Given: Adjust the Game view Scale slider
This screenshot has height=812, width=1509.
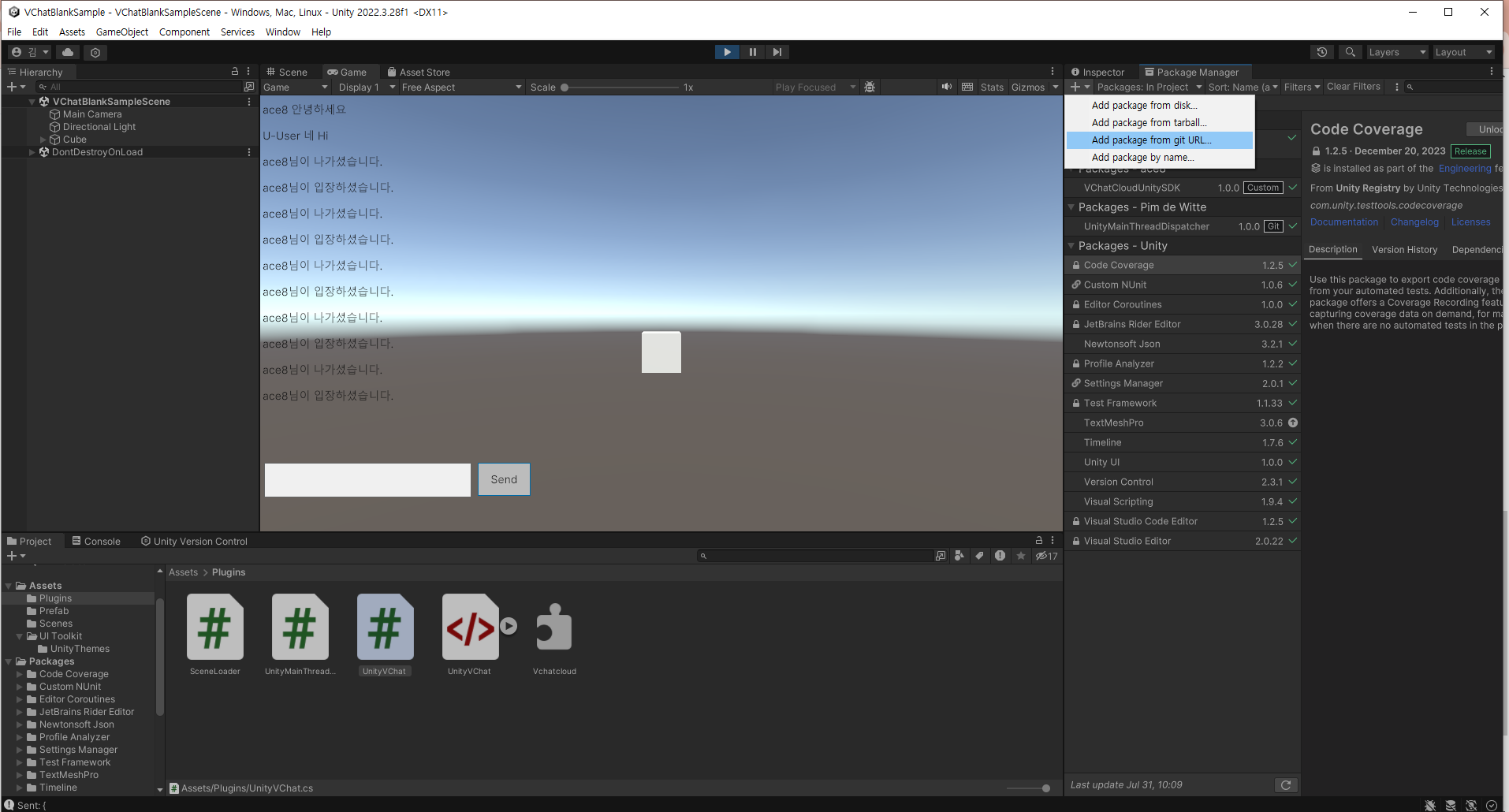Looking at the screenshot, I should click(565, 88).
